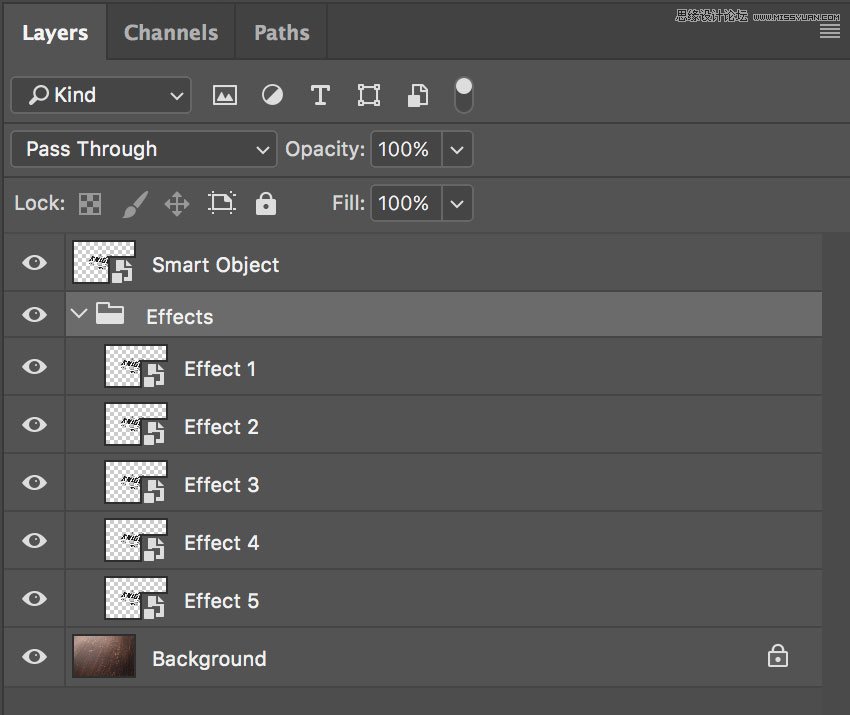Hide the Effect 3 layer
Image resolution: width=850 pixels, height=715 pixels.
35,483
